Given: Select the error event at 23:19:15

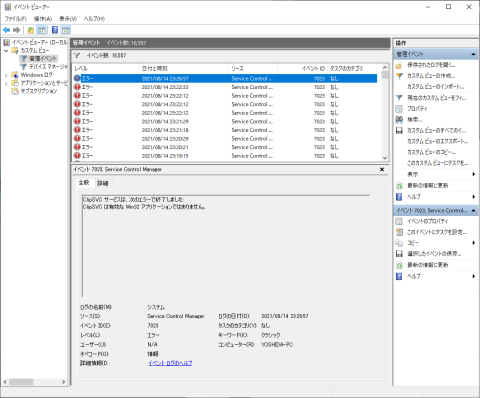Looking at the screenshot, I should 225,156.
